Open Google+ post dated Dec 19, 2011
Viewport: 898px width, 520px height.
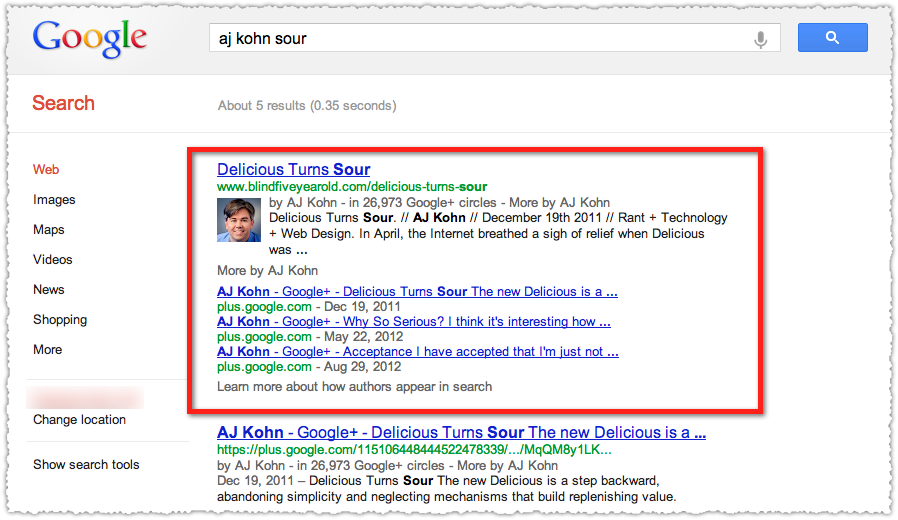tap(417, 291)
